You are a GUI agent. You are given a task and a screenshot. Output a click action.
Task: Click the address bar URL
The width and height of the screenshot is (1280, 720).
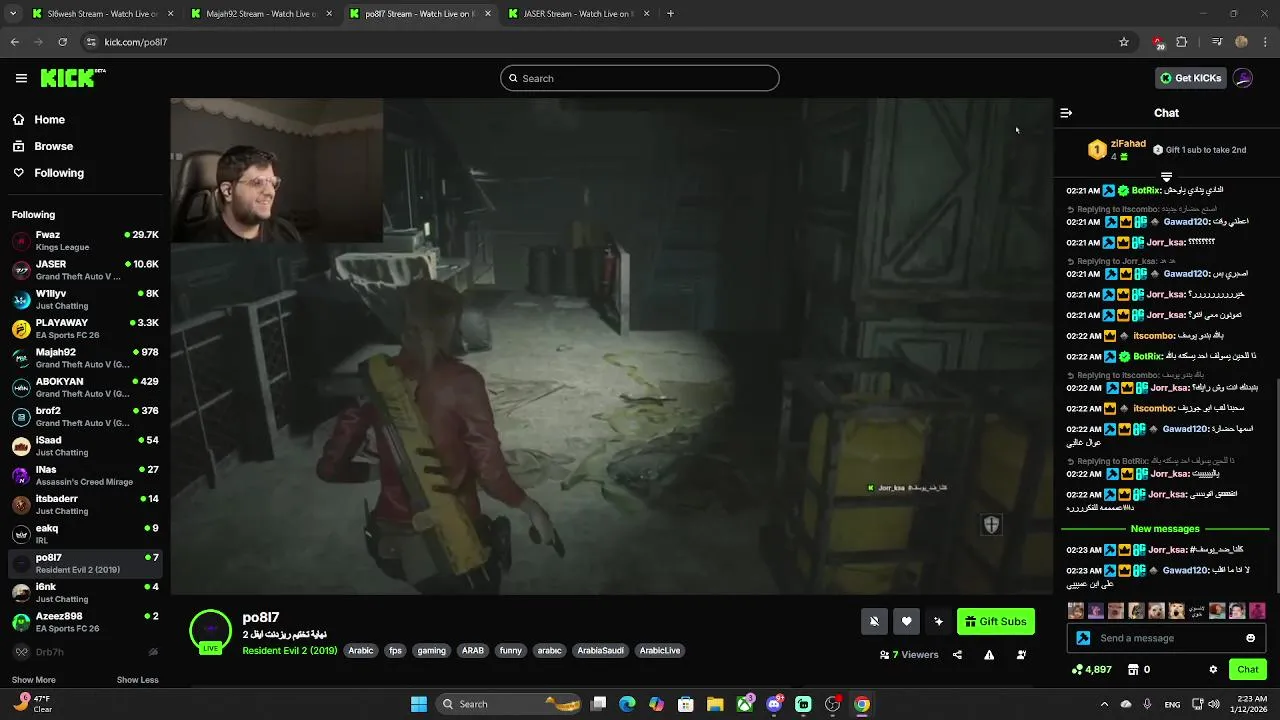(x=135, y=42)
